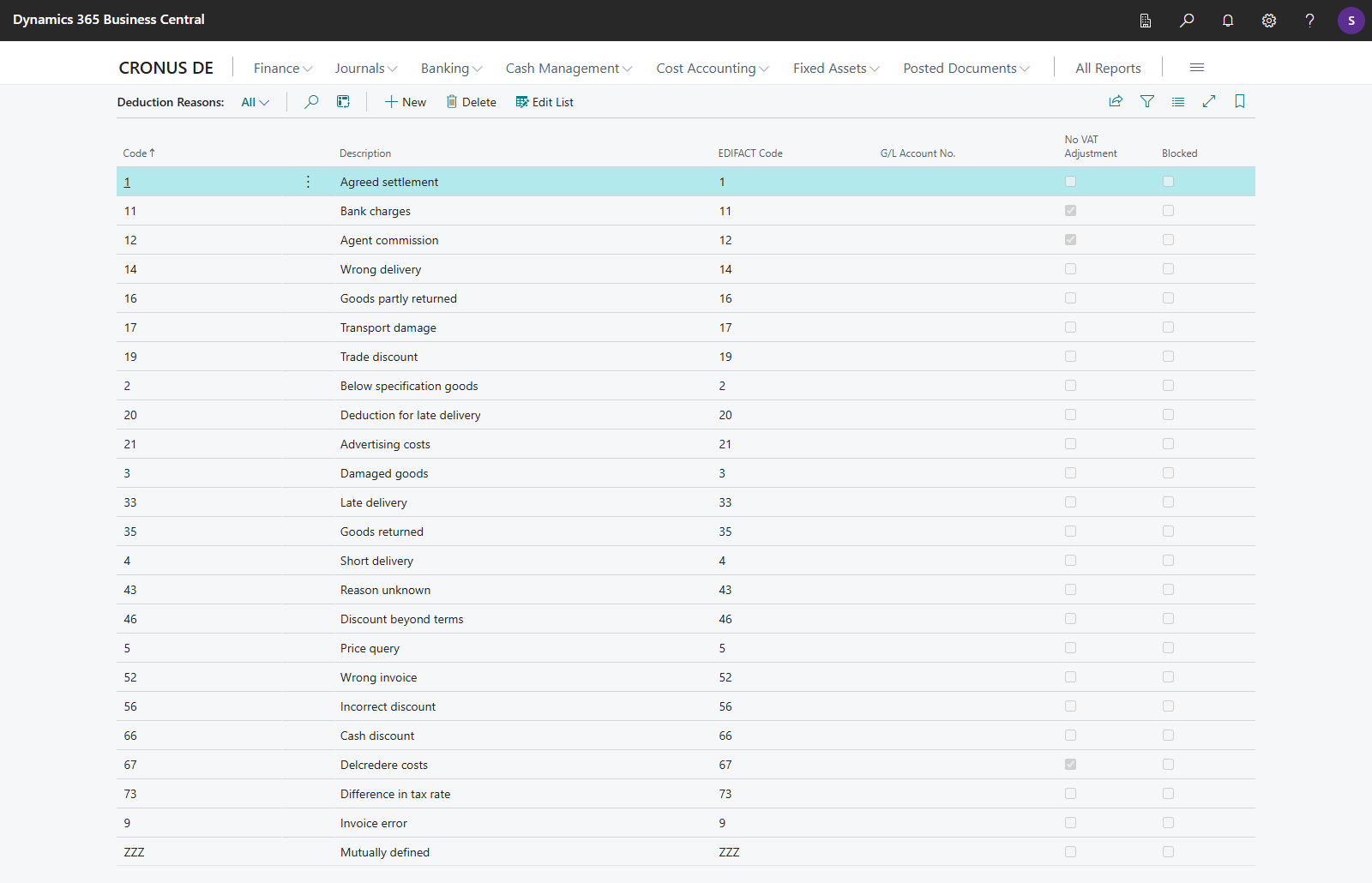The height and width of the screenshot is (883, 1372).
Task: Expand the Journals menu
Action: click(x=366, y=68)
